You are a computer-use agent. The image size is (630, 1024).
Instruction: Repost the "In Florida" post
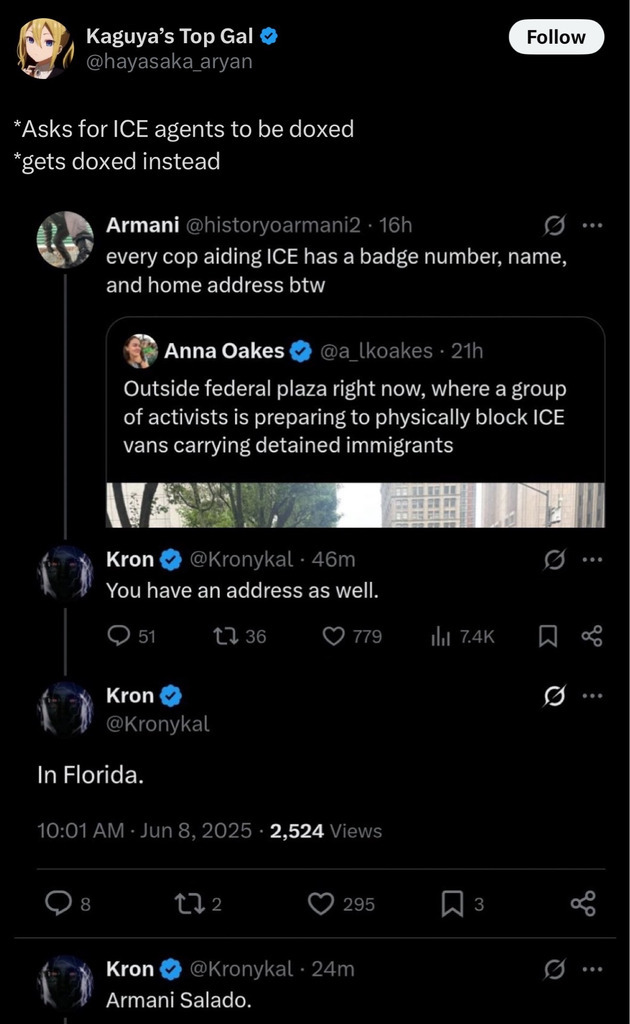pyautogui.click(x=186, y=904)
